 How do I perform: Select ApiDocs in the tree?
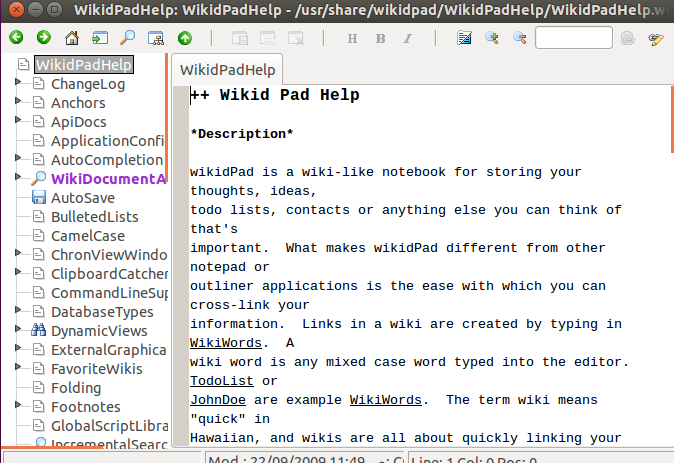coord(79,122)
